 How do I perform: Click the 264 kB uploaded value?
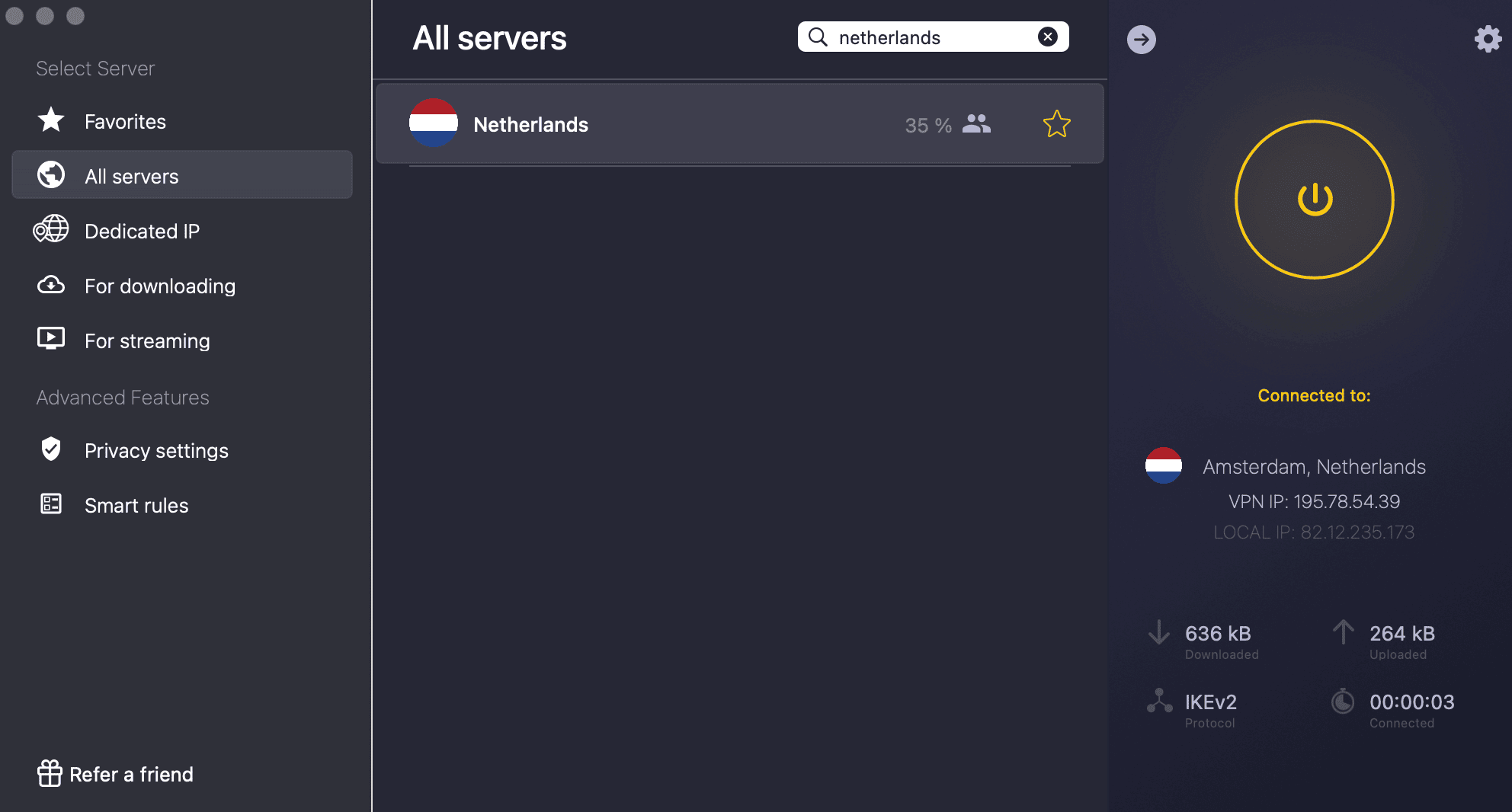1402,633
